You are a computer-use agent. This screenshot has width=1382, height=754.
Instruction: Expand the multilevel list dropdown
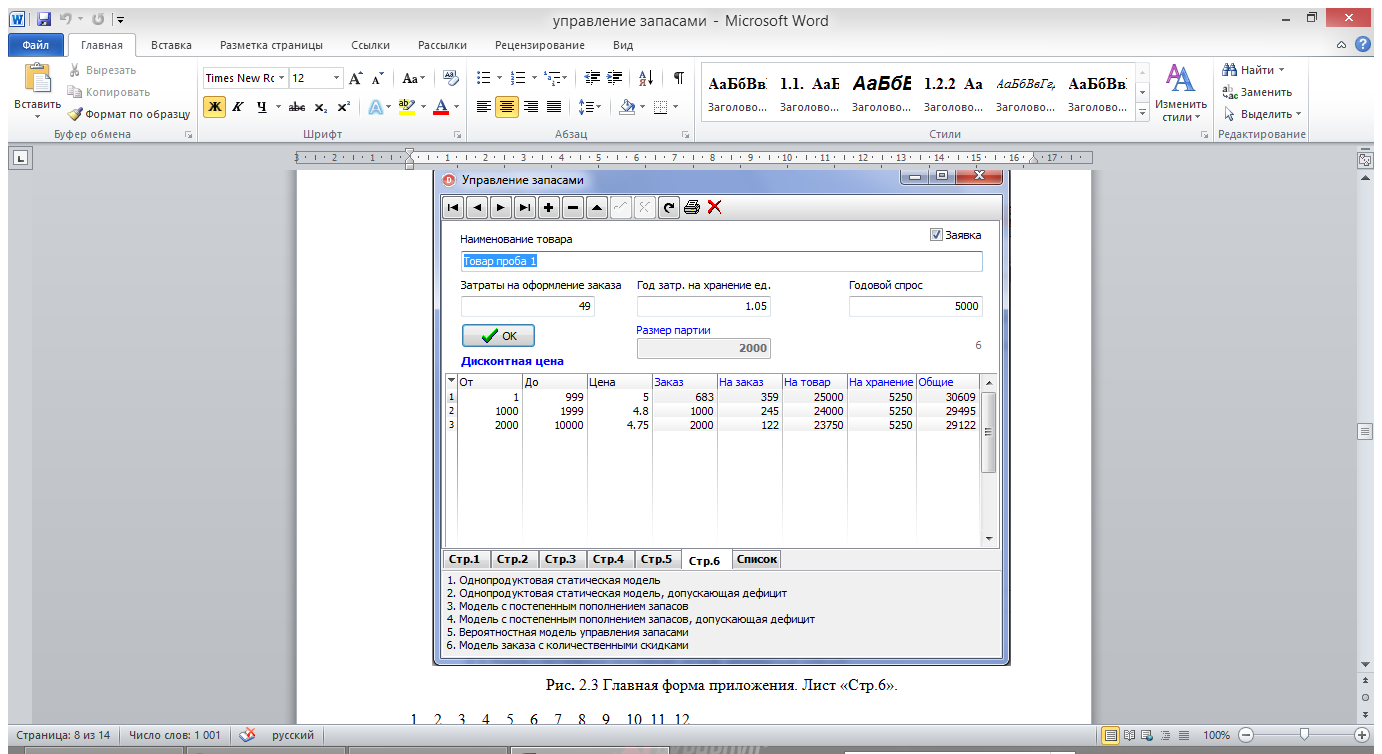563,78
